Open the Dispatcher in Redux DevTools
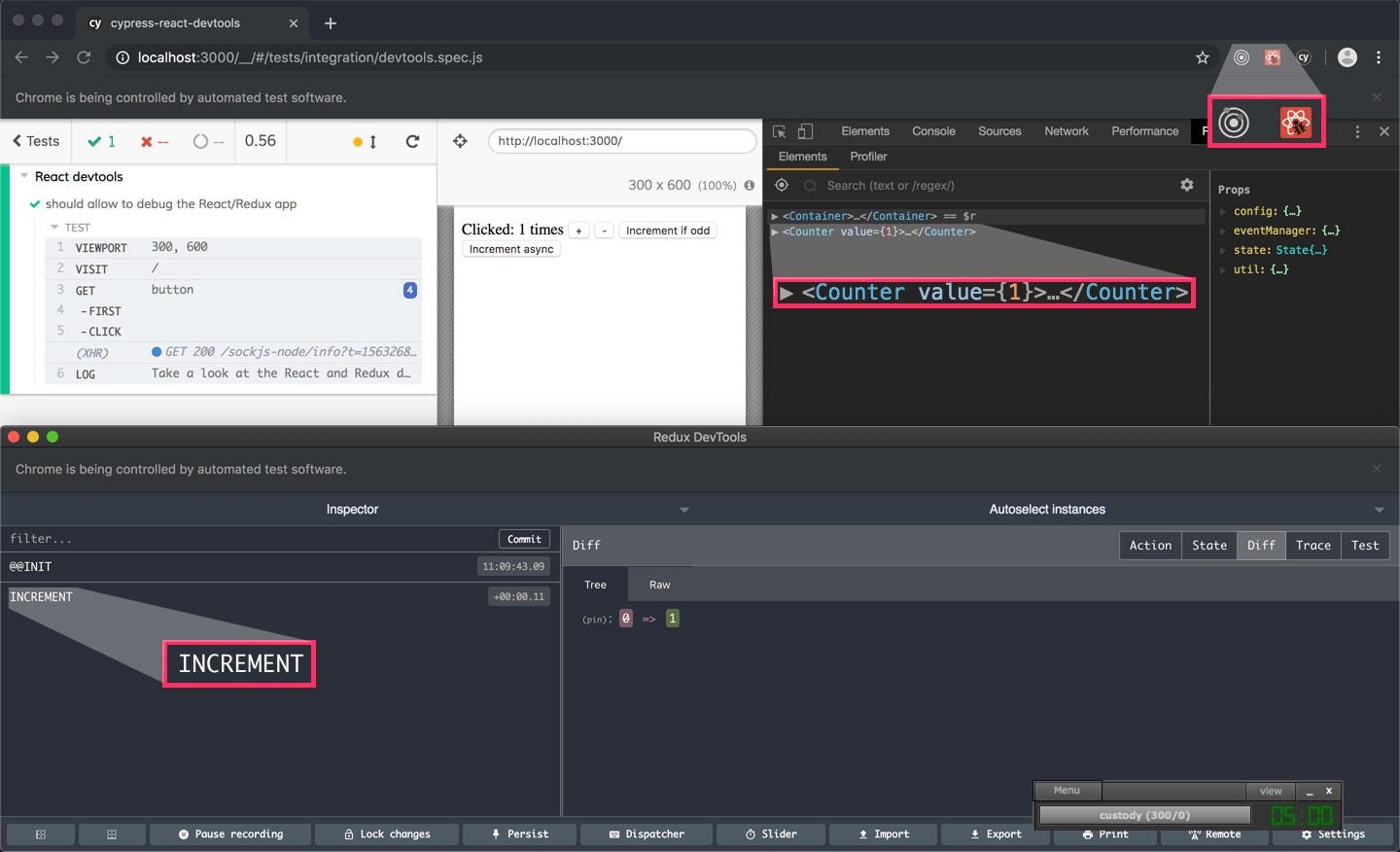This screenshot has height=852, width=1400. [x=647, y=834]
